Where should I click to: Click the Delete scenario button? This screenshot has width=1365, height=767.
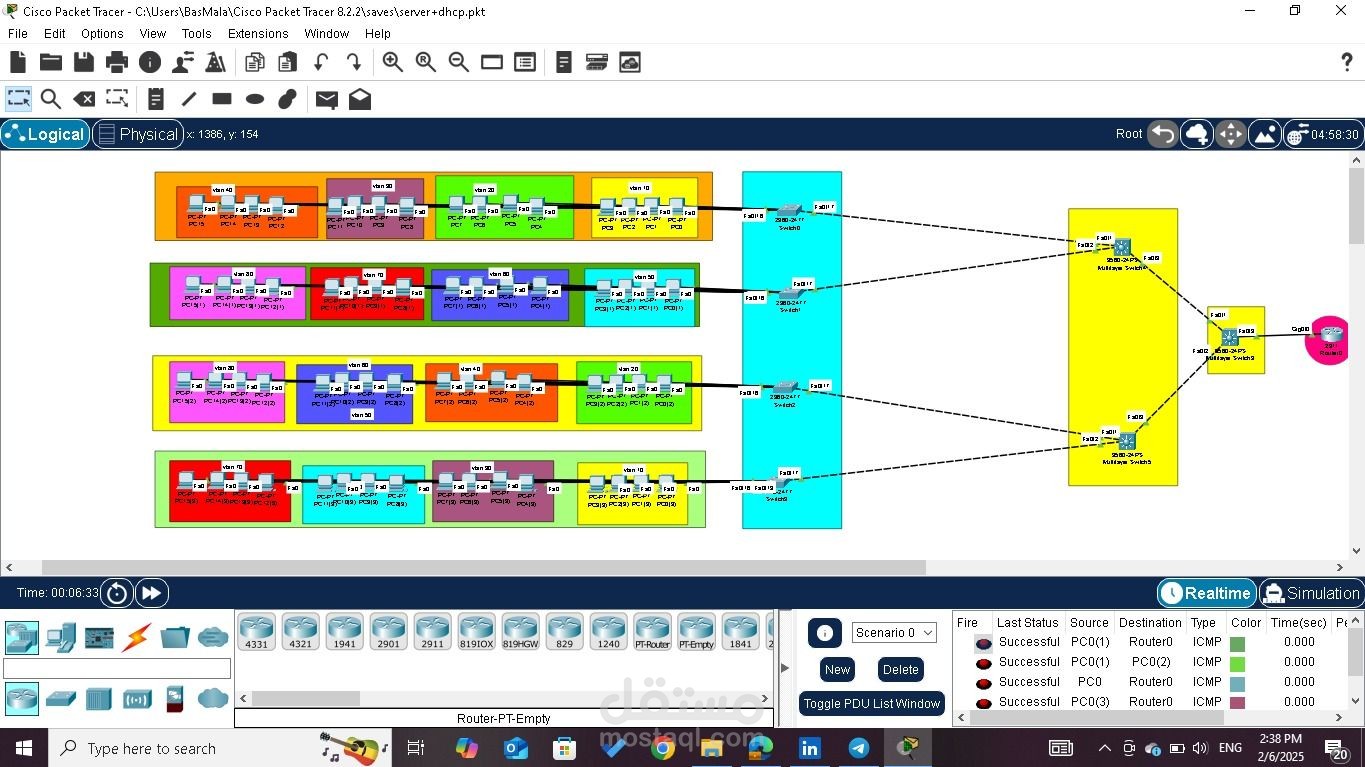(x=899, y=669)
